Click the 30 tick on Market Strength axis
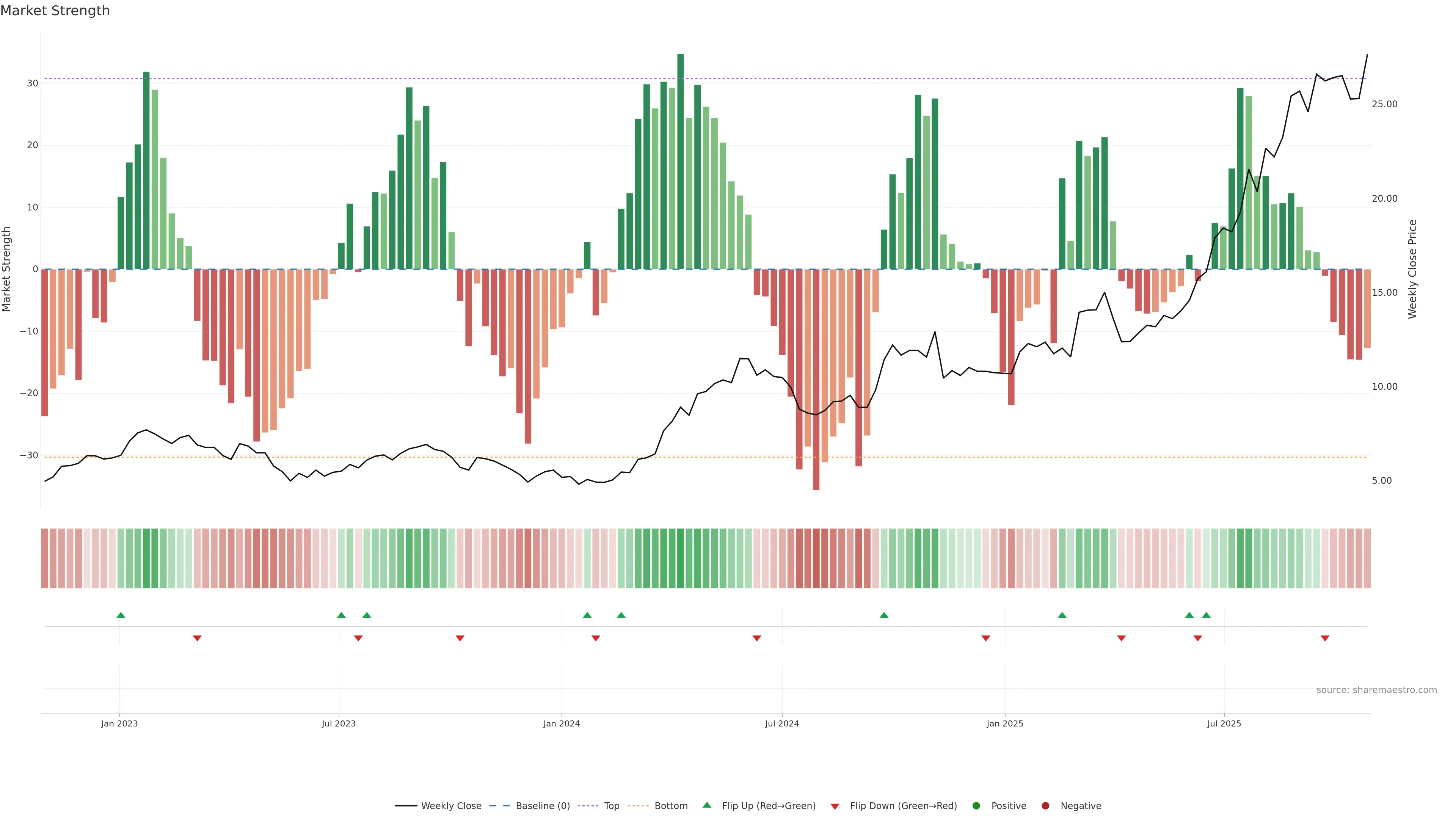This screenshot has height=819, width=1456. tap(32, 83)
